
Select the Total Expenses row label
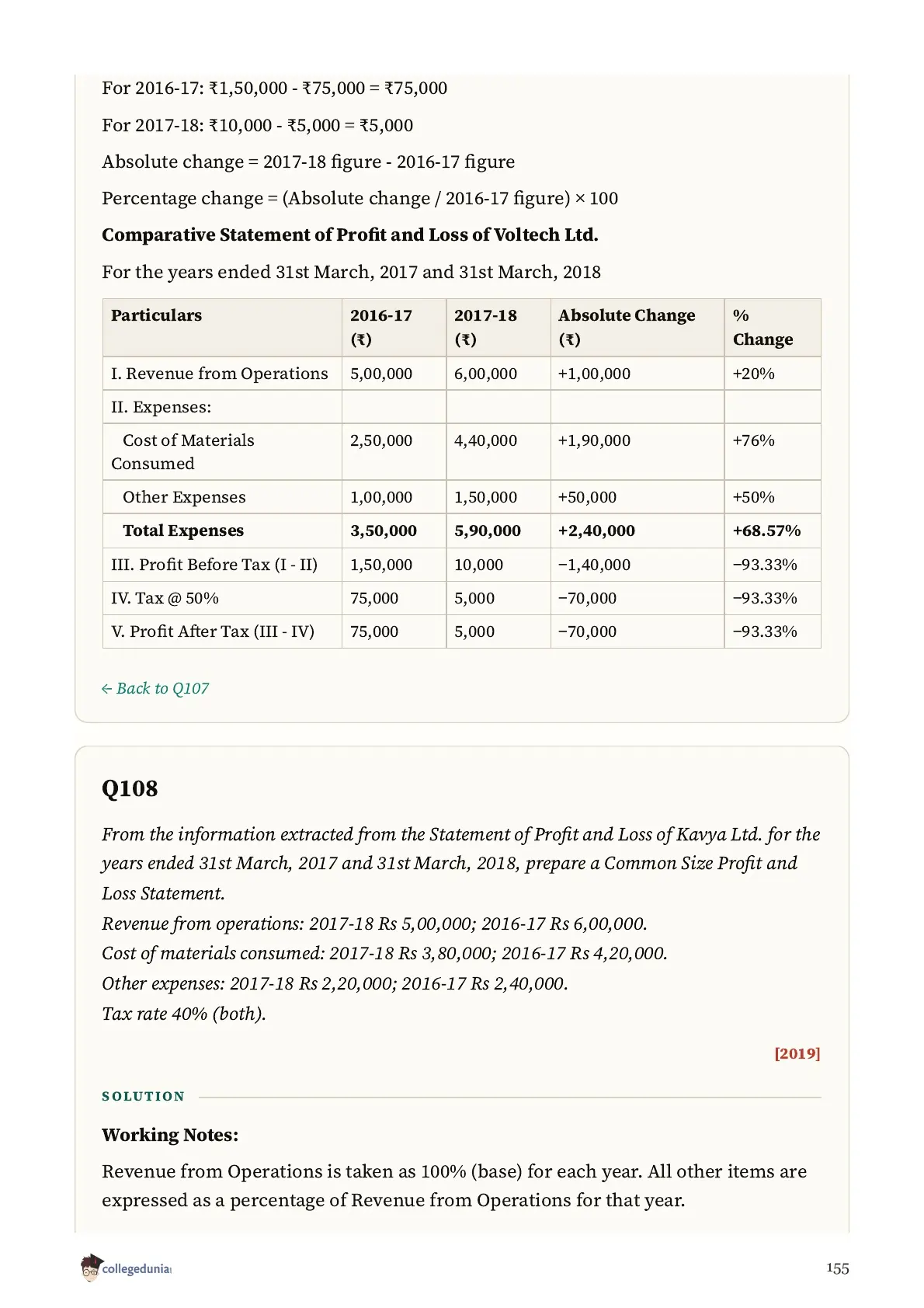(x=183, y=531)
